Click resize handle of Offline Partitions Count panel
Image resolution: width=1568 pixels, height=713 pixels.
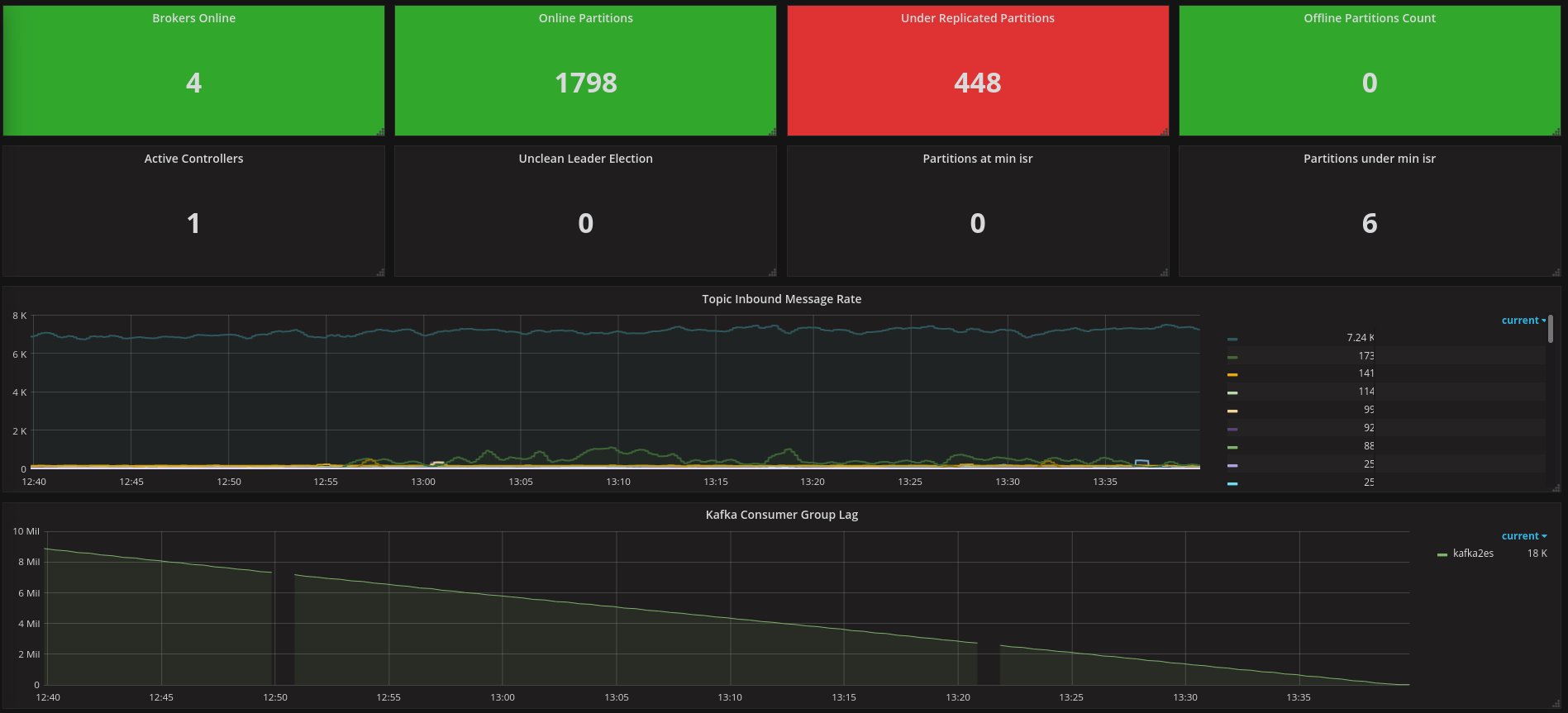[1556, 132]
